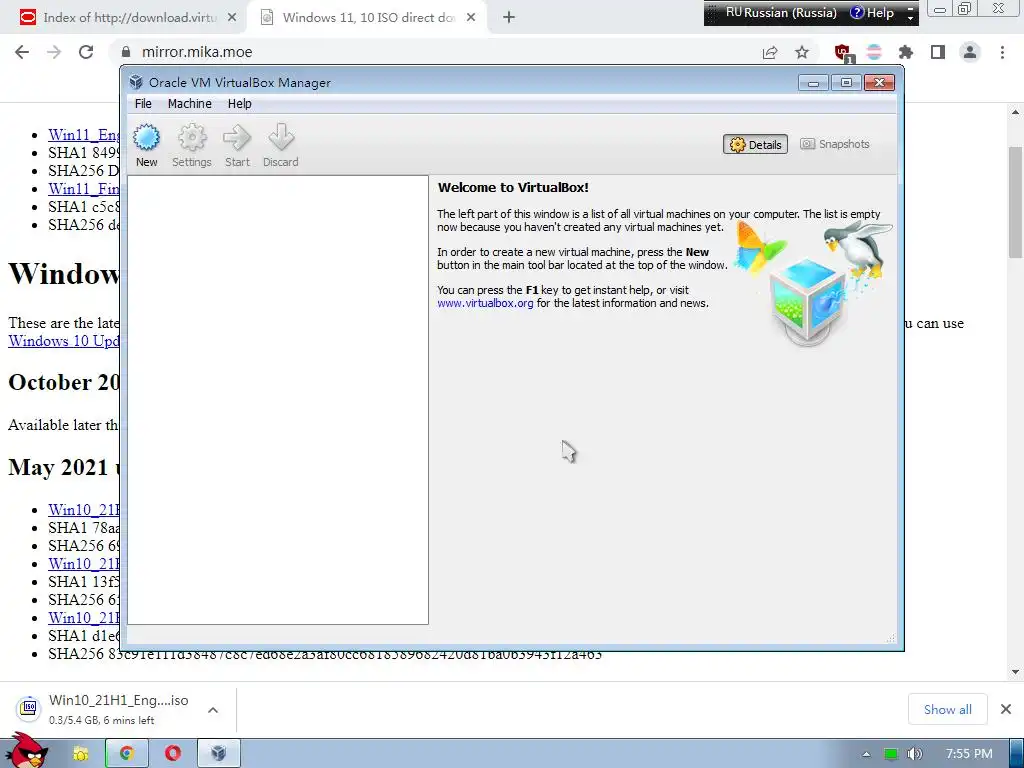This screenshot has width=1024, height=768.
Task: Click the page vertical scrollbar thumb
Action: (x=1015, y=202)
